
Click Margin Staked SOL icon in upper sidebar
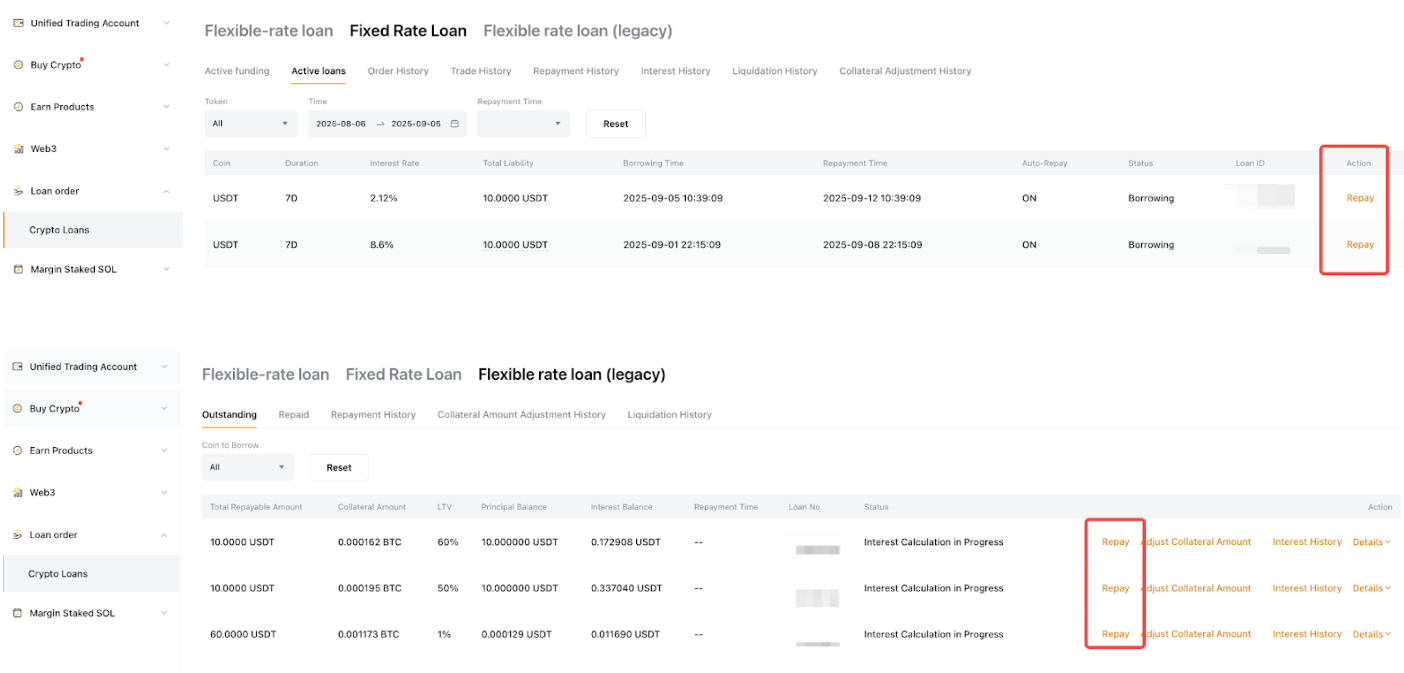click(x=18, y=269)
